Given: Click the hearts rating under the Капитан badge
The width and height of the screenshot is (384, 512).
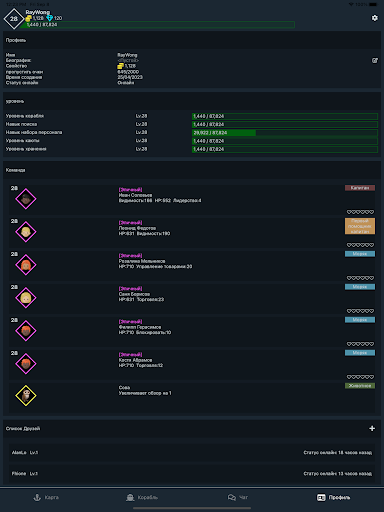Looking at the screenshot, I should (360, 212).
